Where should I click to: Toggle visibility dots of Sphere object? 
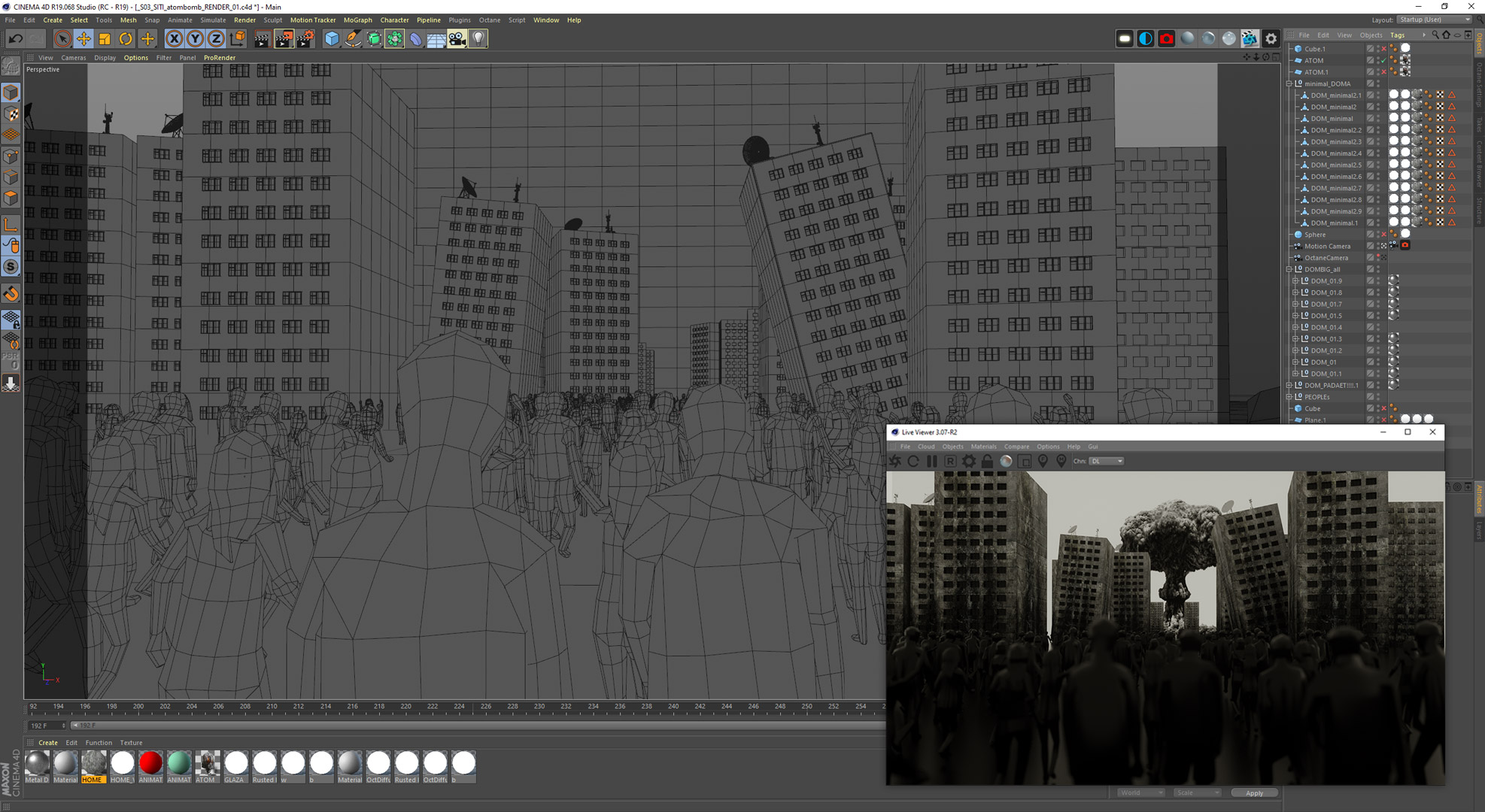pyautogui.click(x=1377, y=235)
